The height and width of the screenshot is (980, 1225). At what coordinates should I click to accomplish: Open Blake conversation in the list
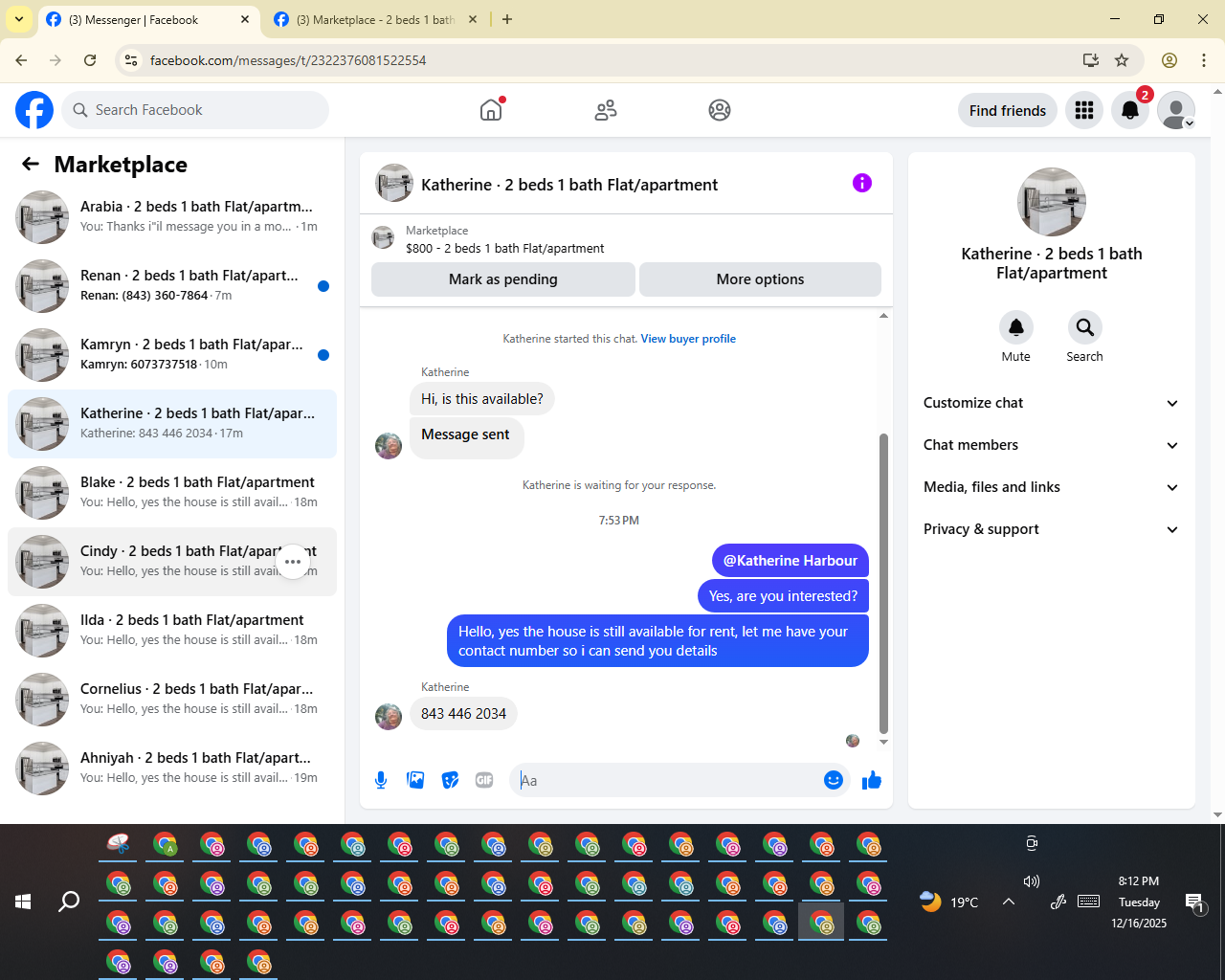coord(172,493)
